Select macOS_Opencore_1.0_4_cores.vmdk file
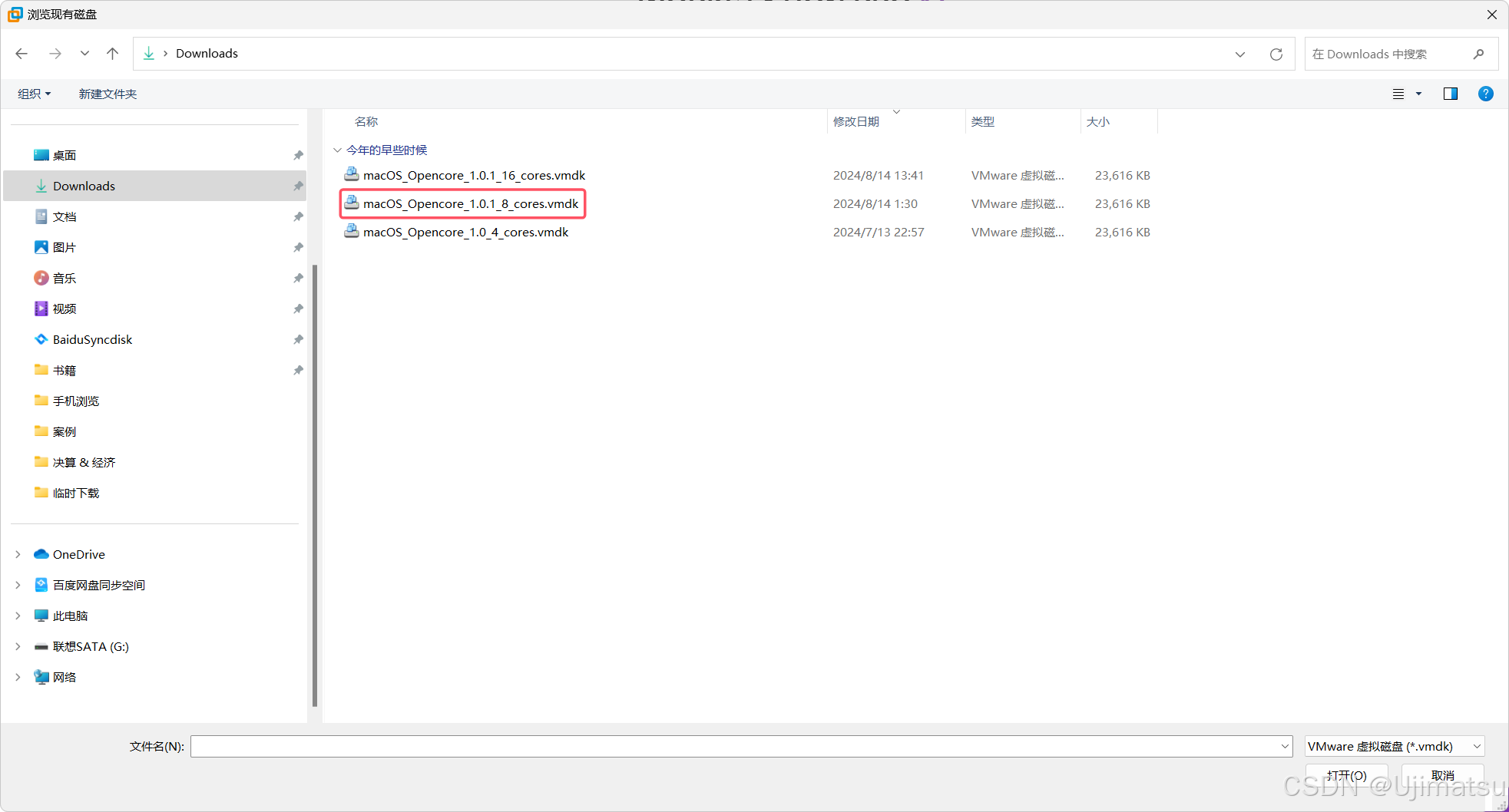1509x812 pixels. (x=465, y=232)
